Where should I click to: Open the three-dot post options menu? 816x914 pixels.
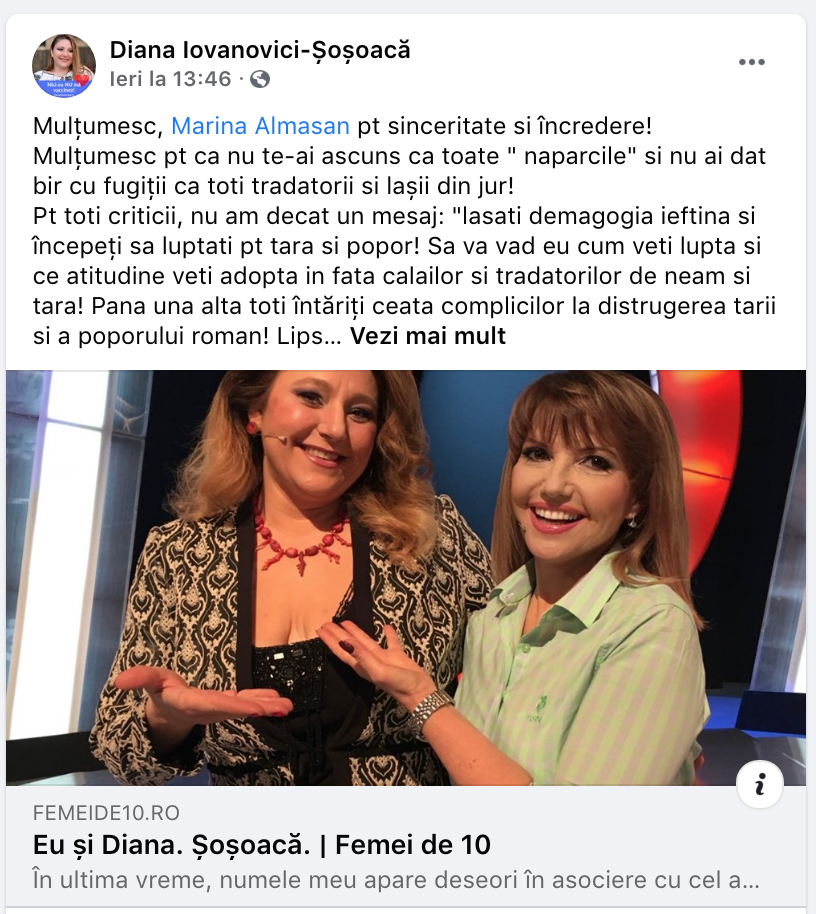point(751,62)
